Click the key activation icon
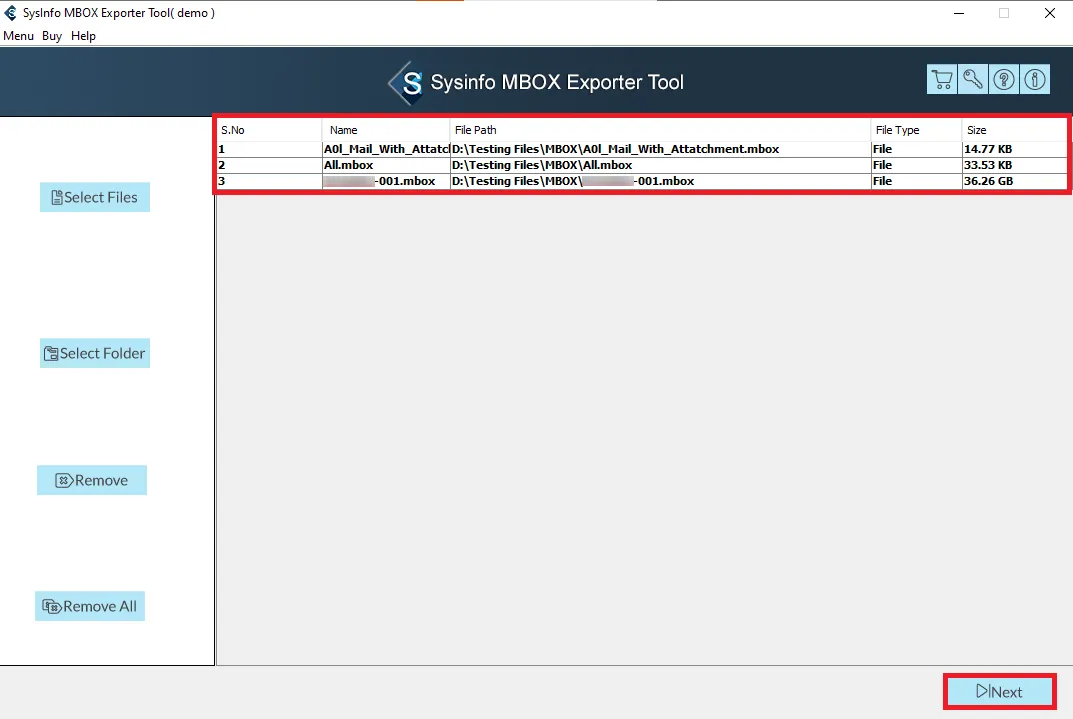The height and width of the screenshot is (719, 1073). coord(972,79)
